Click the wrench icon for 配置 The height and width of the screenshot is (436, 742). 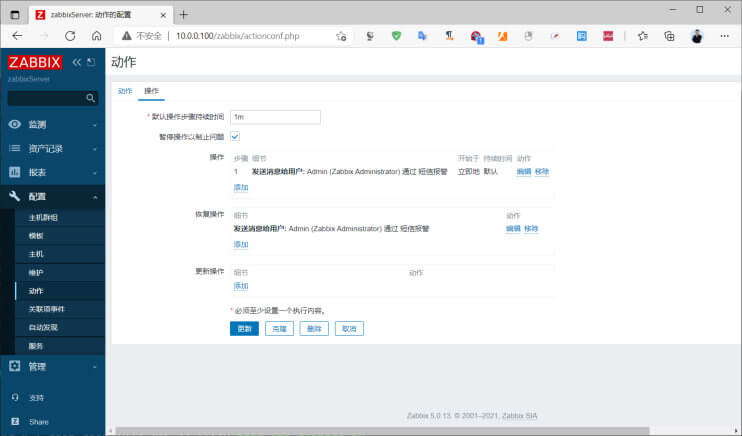pos(15,196)
